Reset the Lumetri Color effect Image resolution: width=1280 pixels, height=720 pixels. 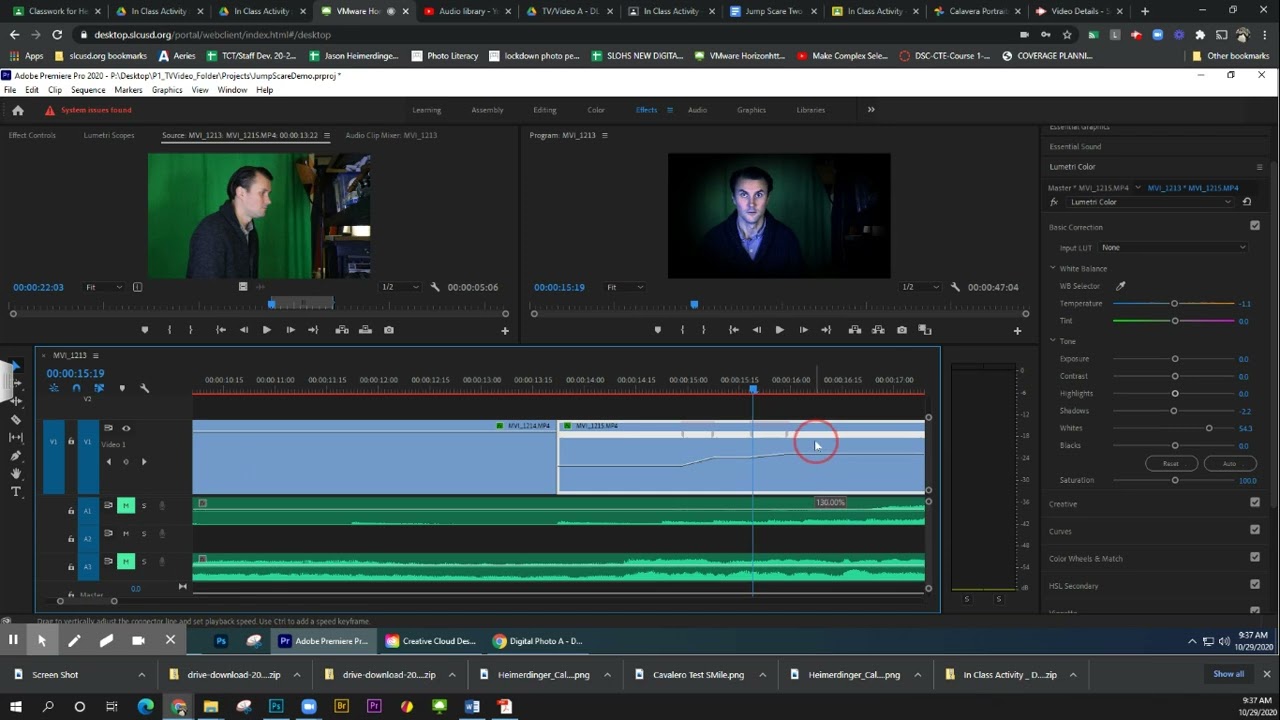[x=1247, y=202]
